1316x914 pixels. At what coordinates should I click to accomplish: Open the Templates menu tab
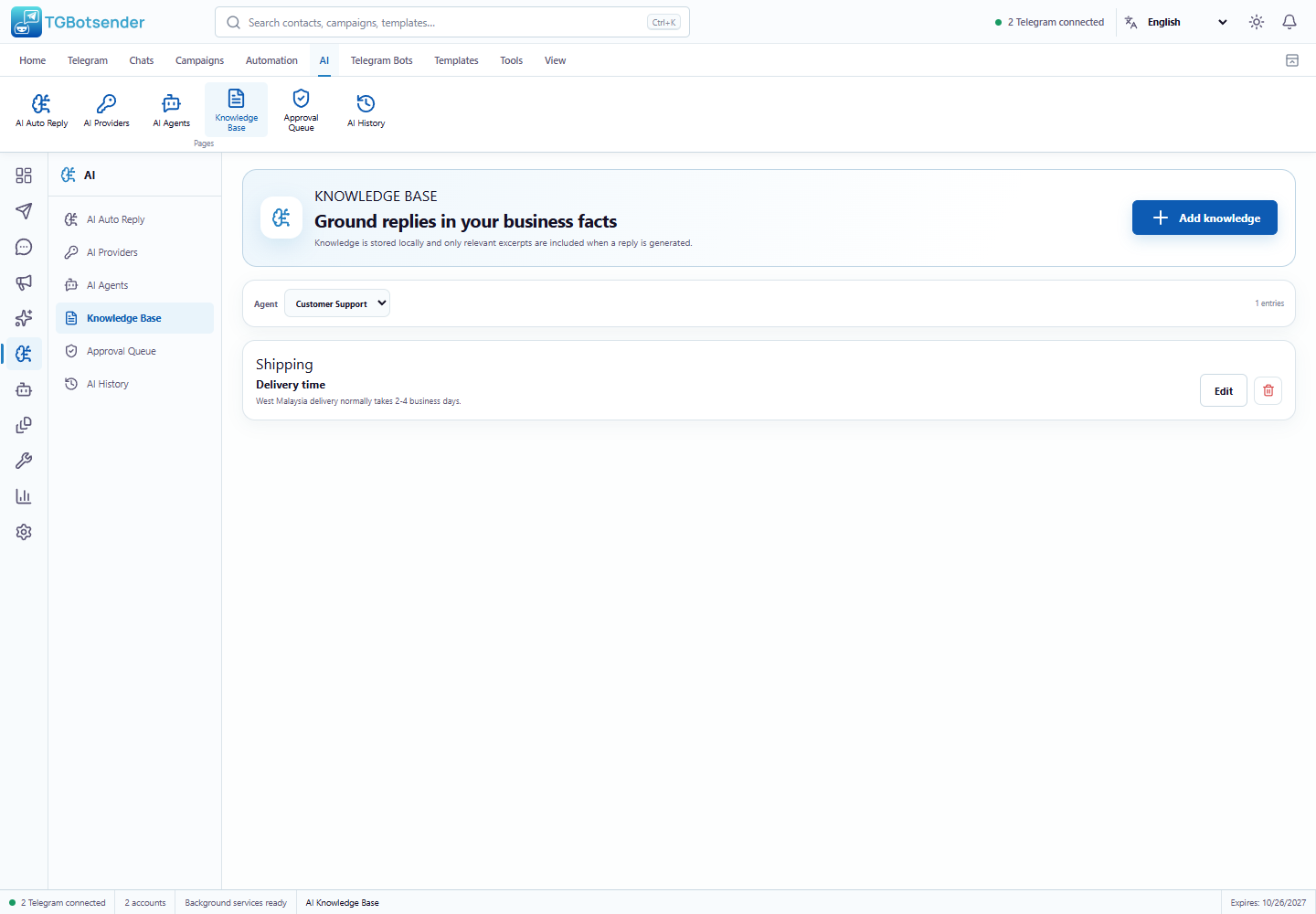pyautogui.click(x=456, y=60)
